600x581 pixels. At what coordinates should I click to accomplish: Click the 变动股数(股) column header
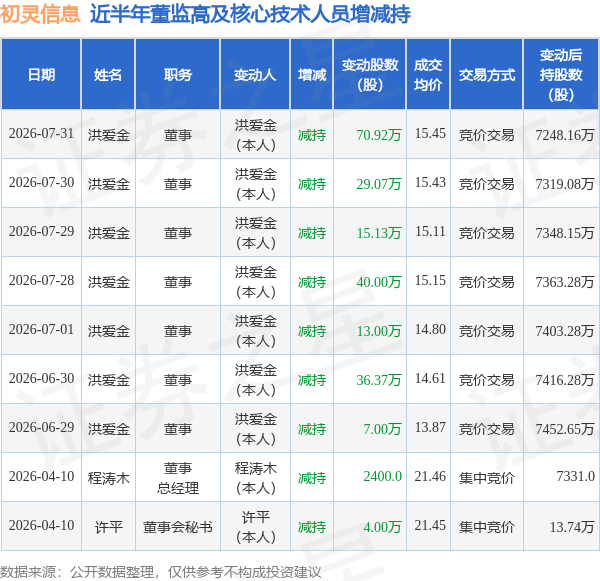[x=370, y=75]
